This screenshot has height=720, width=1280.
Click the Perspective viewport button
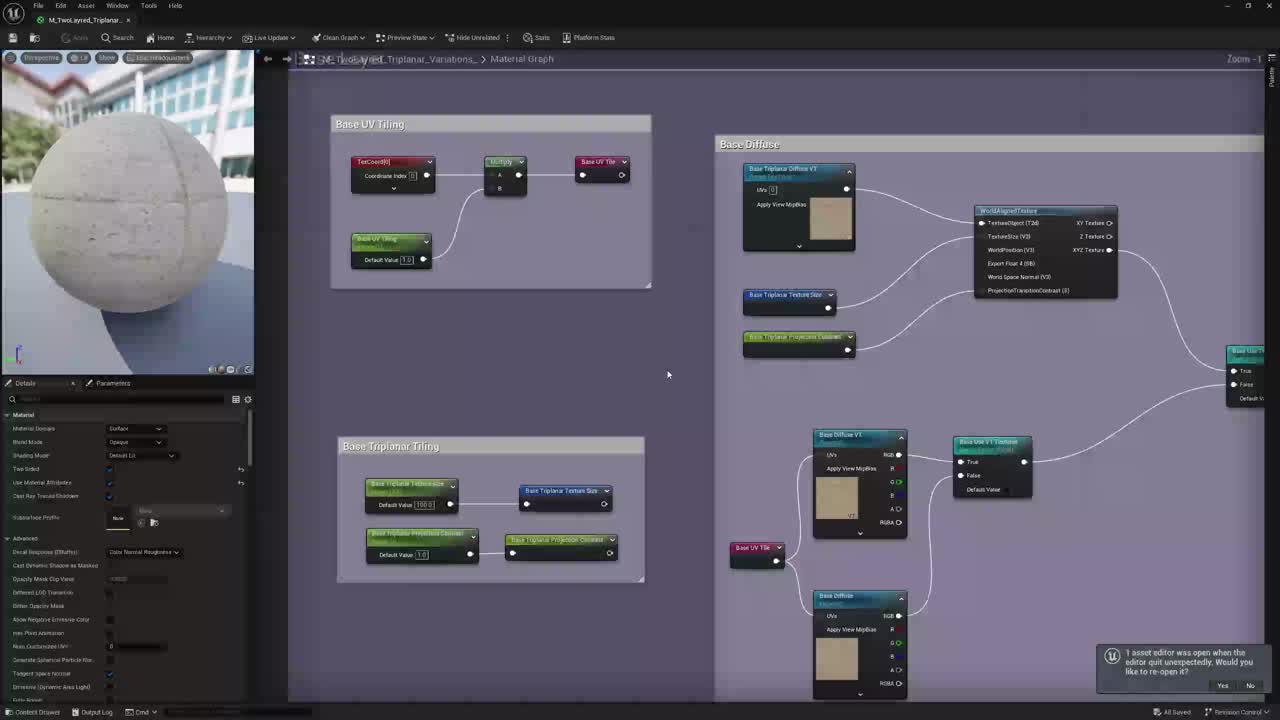[x=41, y=58]
